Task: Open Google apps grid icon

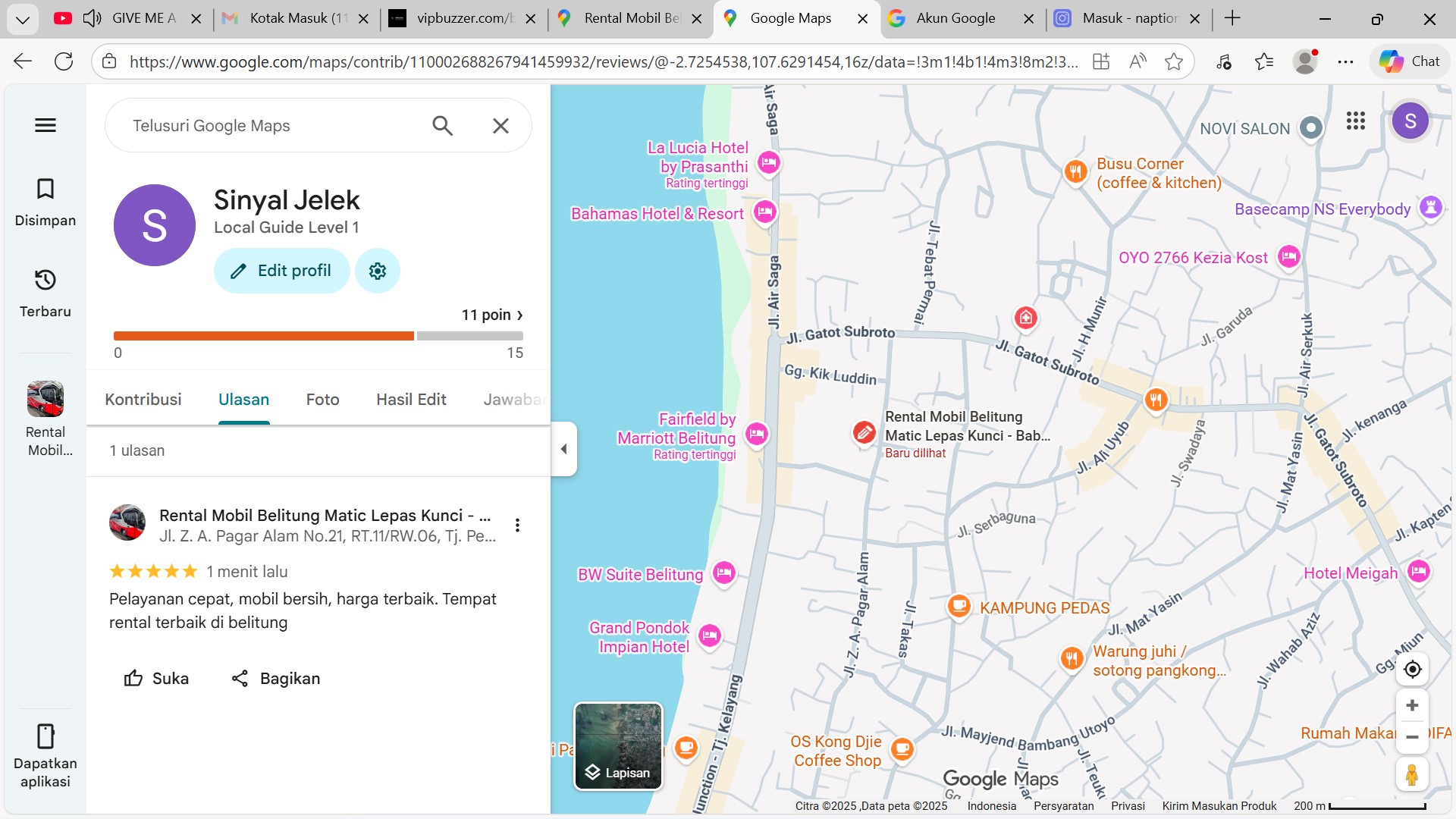Action: (1356, 121)
